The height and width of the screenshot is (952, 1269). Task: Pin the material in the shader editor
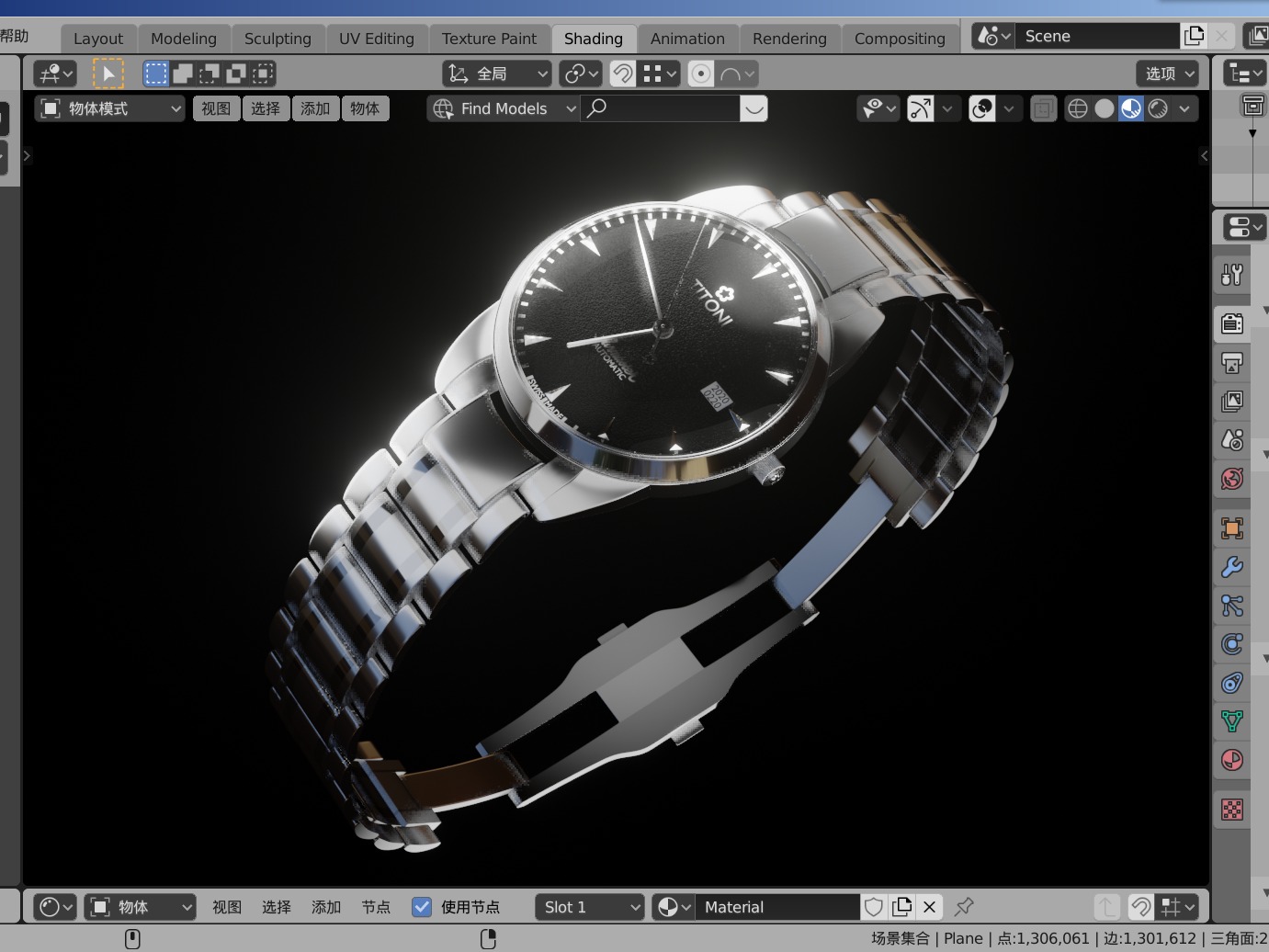964,907
